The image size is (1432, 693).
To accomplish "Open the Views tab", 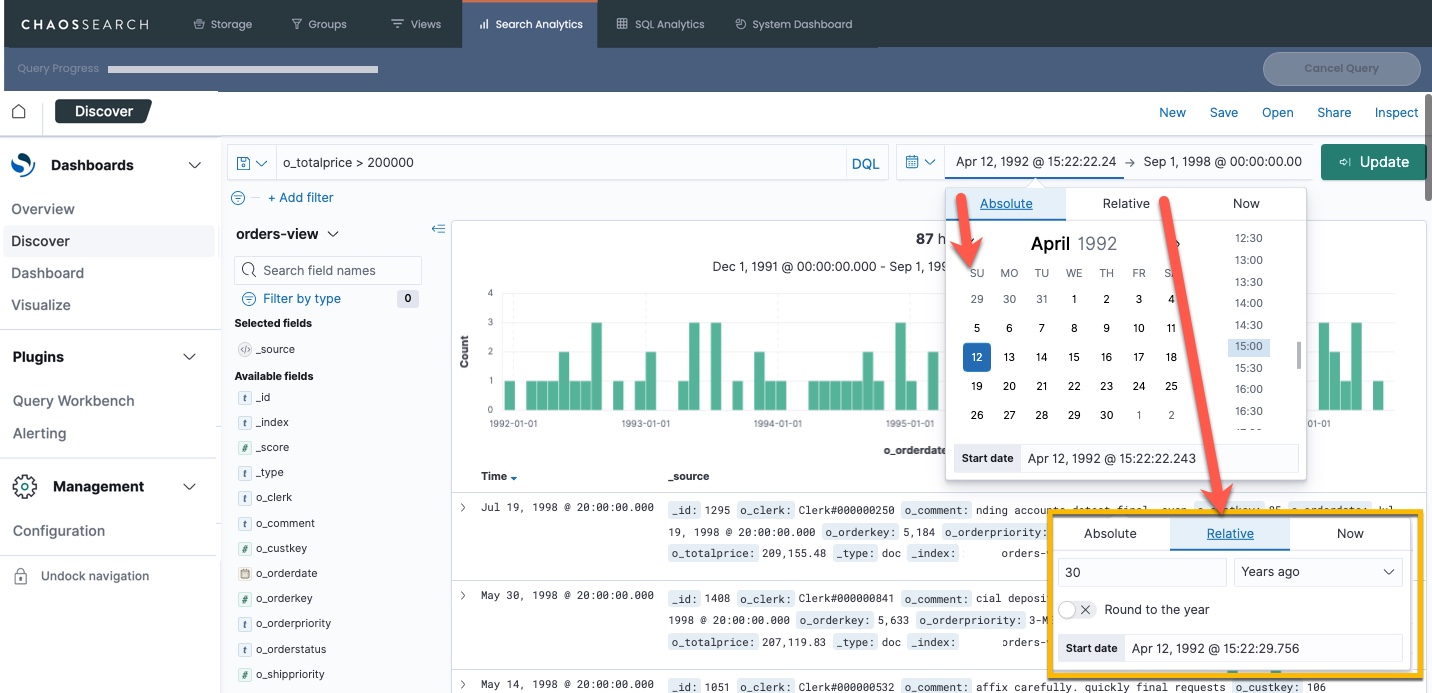I will click(416, 24).
